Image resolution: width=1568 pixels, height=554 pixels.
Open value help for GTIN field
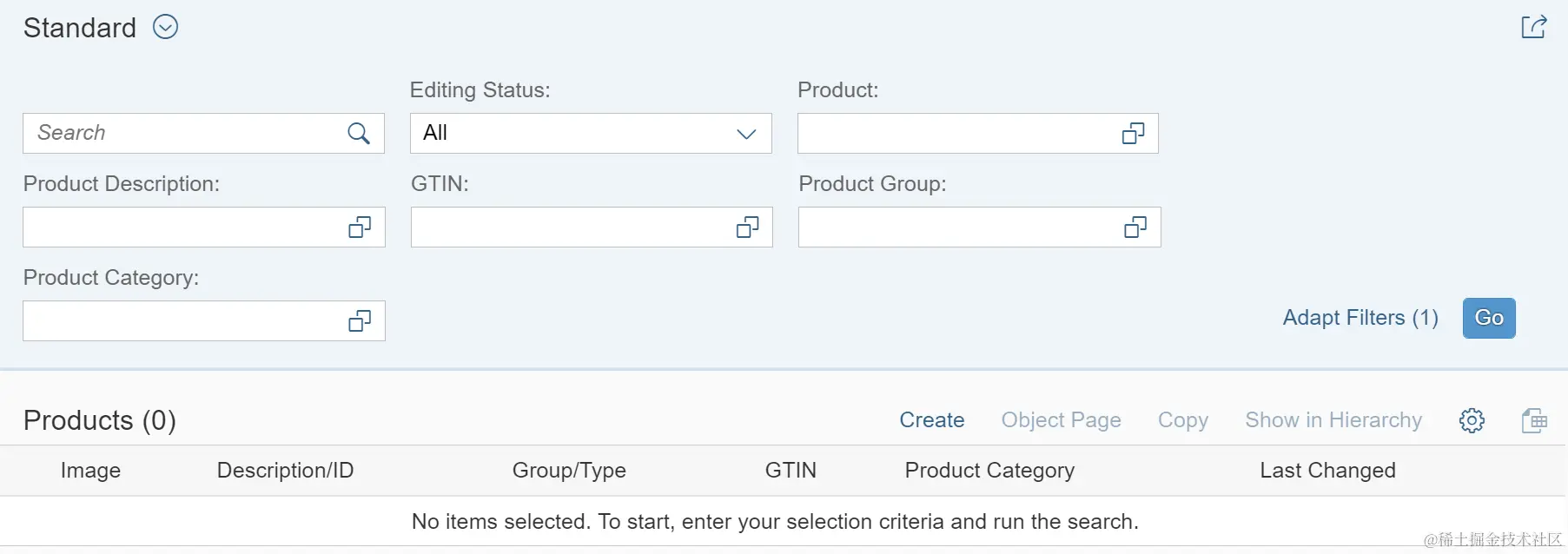(747, 228)
